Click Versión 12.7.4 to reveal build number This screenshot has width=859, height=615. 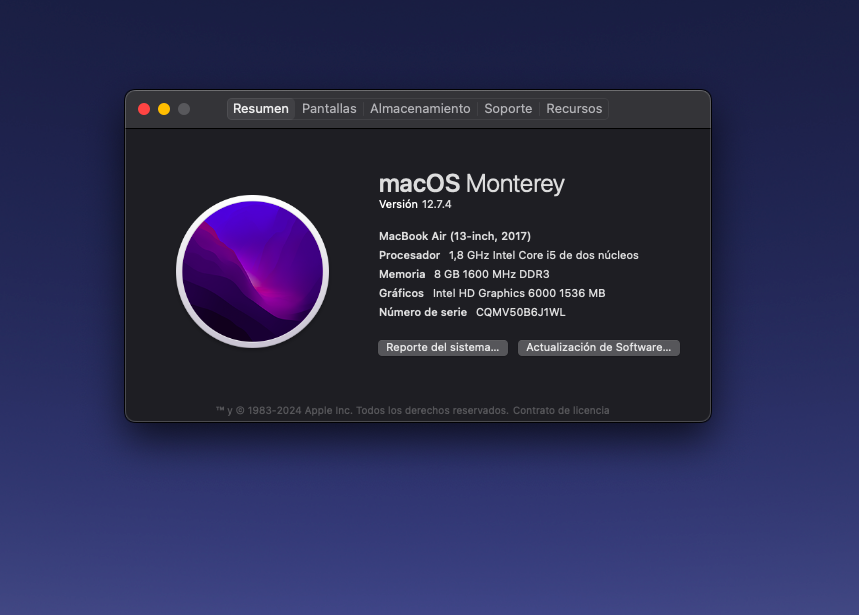tap(415, 205)
